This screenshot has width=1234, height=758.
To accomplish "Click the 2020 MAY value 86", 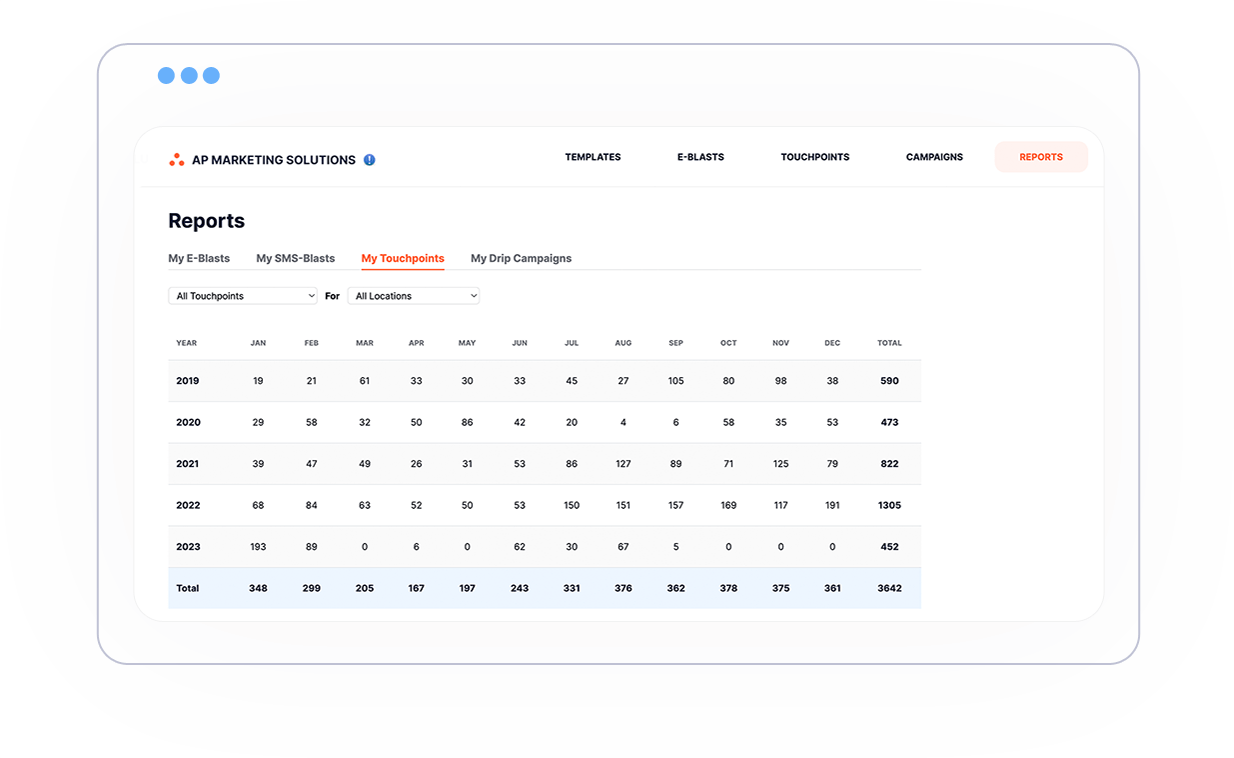I will [467, 423].
